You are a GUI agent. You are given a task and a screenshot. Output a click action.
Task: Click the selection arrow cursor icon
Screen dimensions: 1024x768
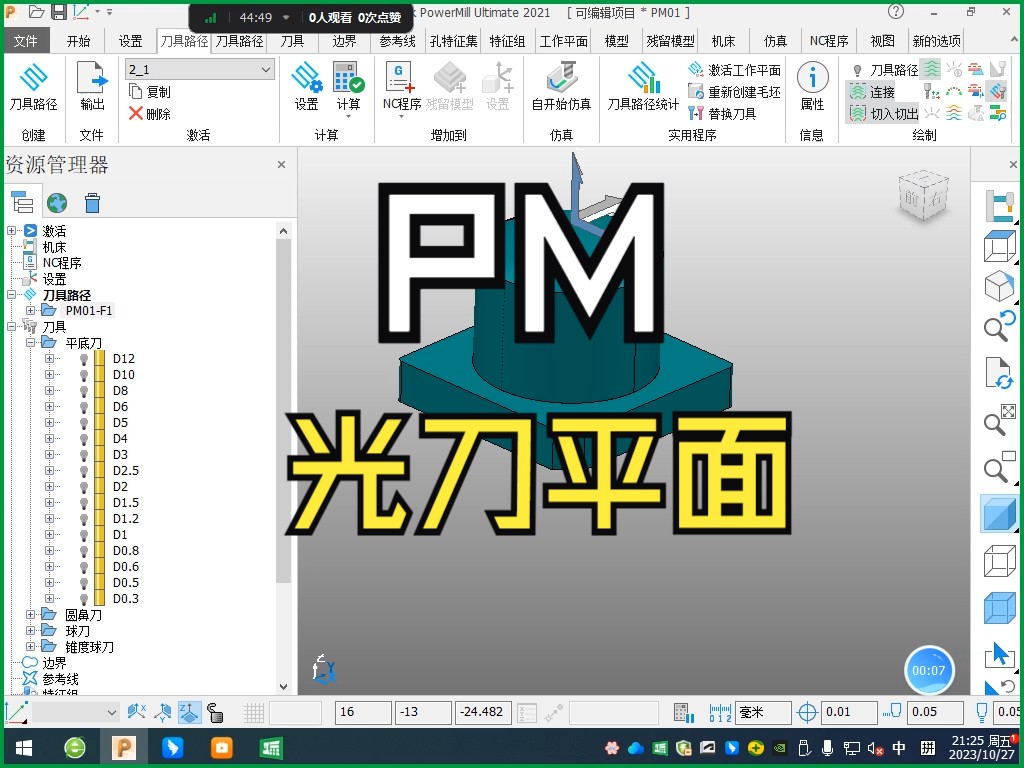(x=999, y=654)
